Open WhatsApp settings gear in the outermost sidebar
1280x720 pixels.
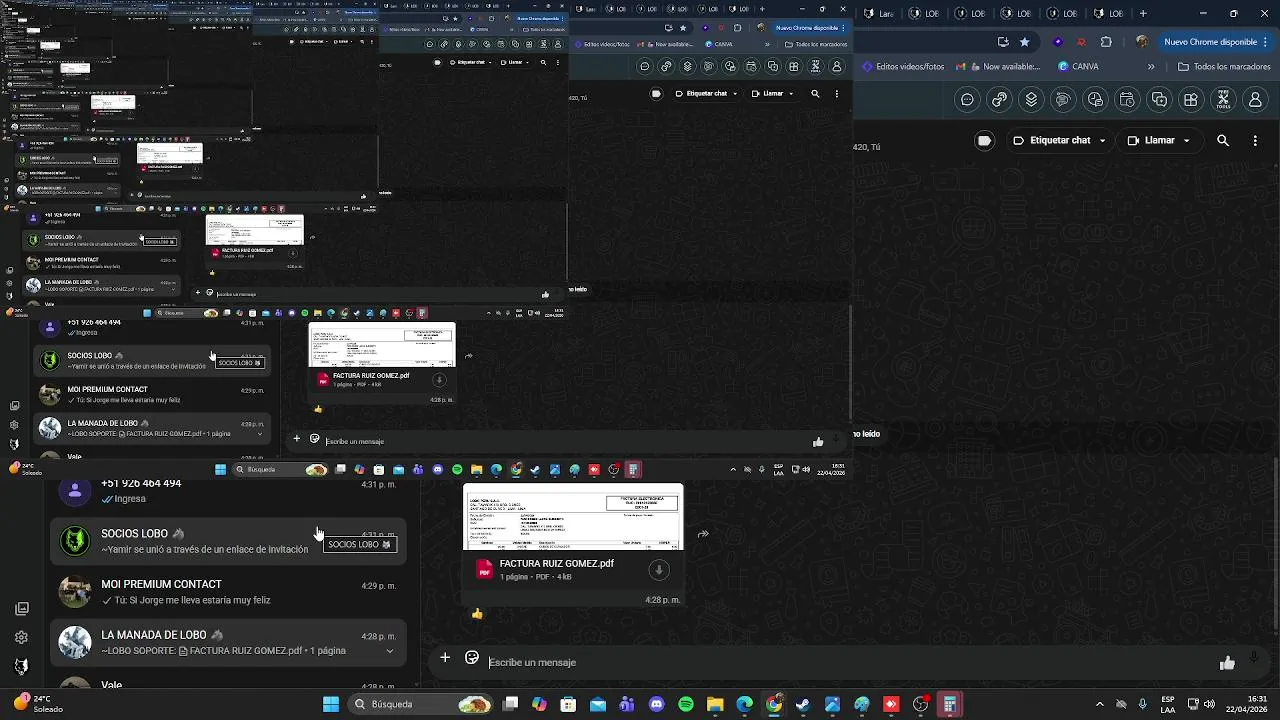tap(21, 637)
